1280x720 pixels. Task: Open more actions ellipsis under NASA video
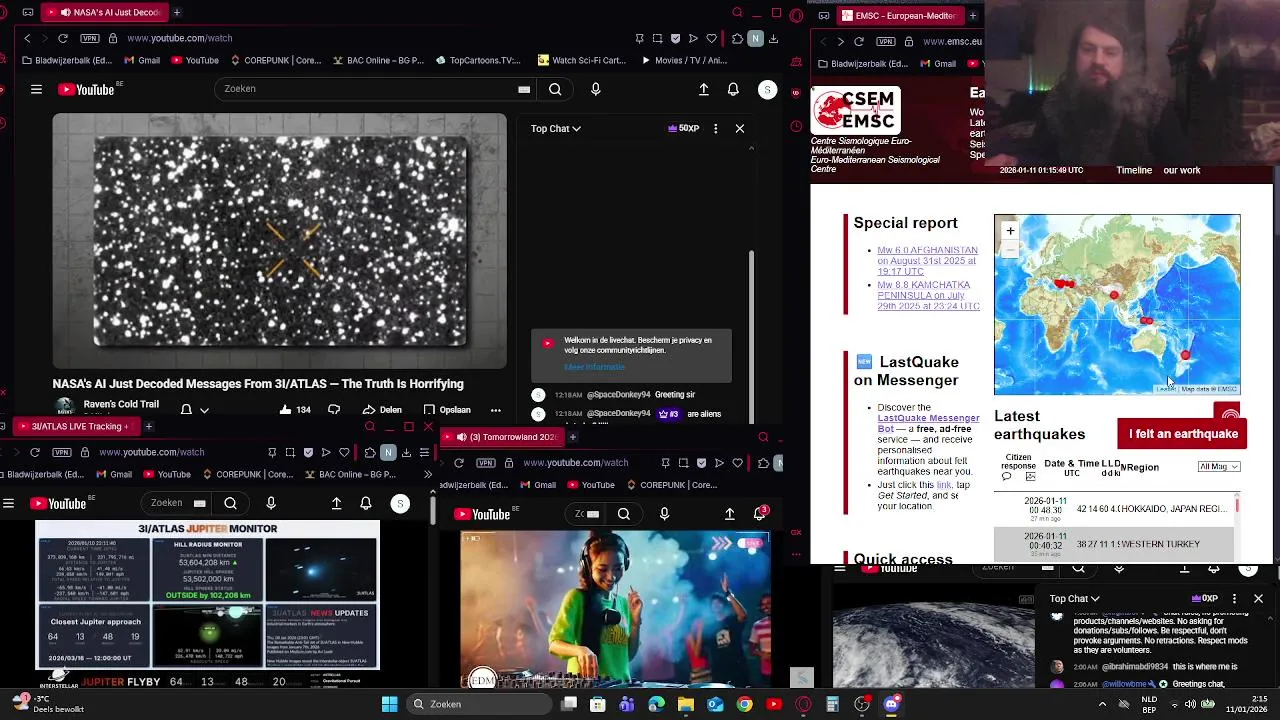point(495,409)
